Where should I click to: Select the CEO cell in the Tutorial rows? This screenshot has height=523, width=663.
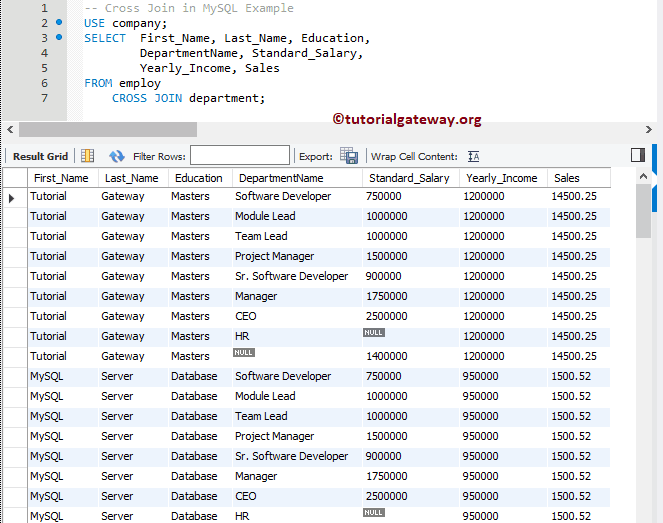click(x=246, y=316)
